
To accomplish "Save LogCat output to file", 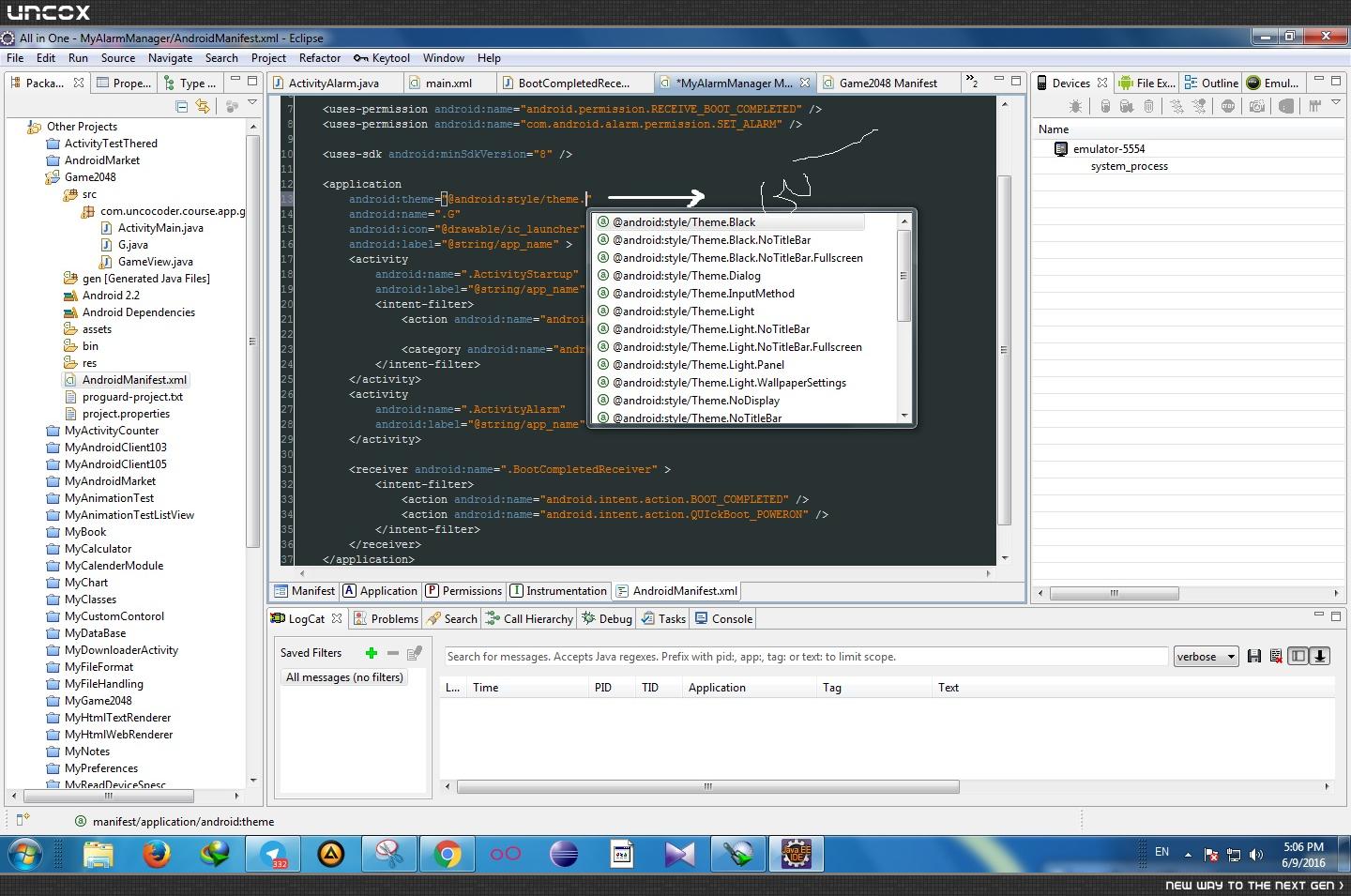I will (1254, 657).
